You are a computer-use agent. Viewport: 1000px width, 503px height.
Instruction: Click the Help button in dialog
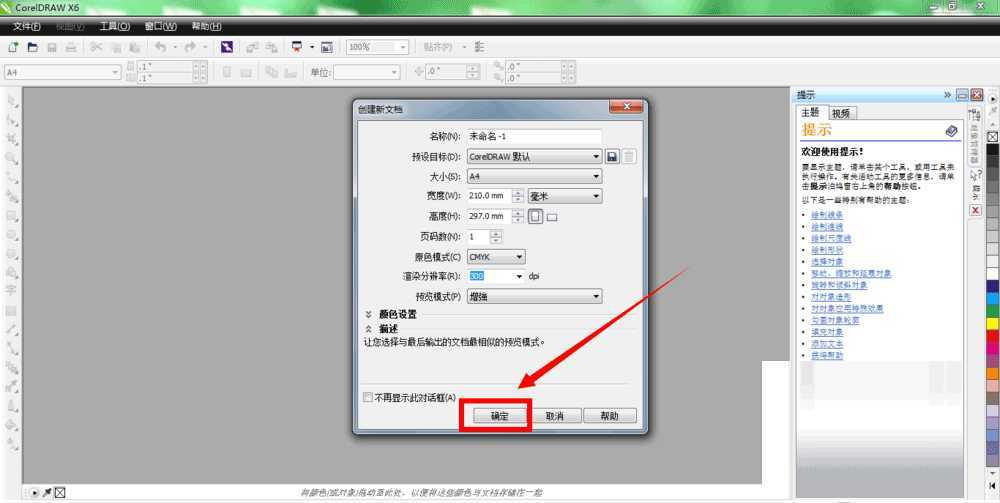tap(610, 416)
